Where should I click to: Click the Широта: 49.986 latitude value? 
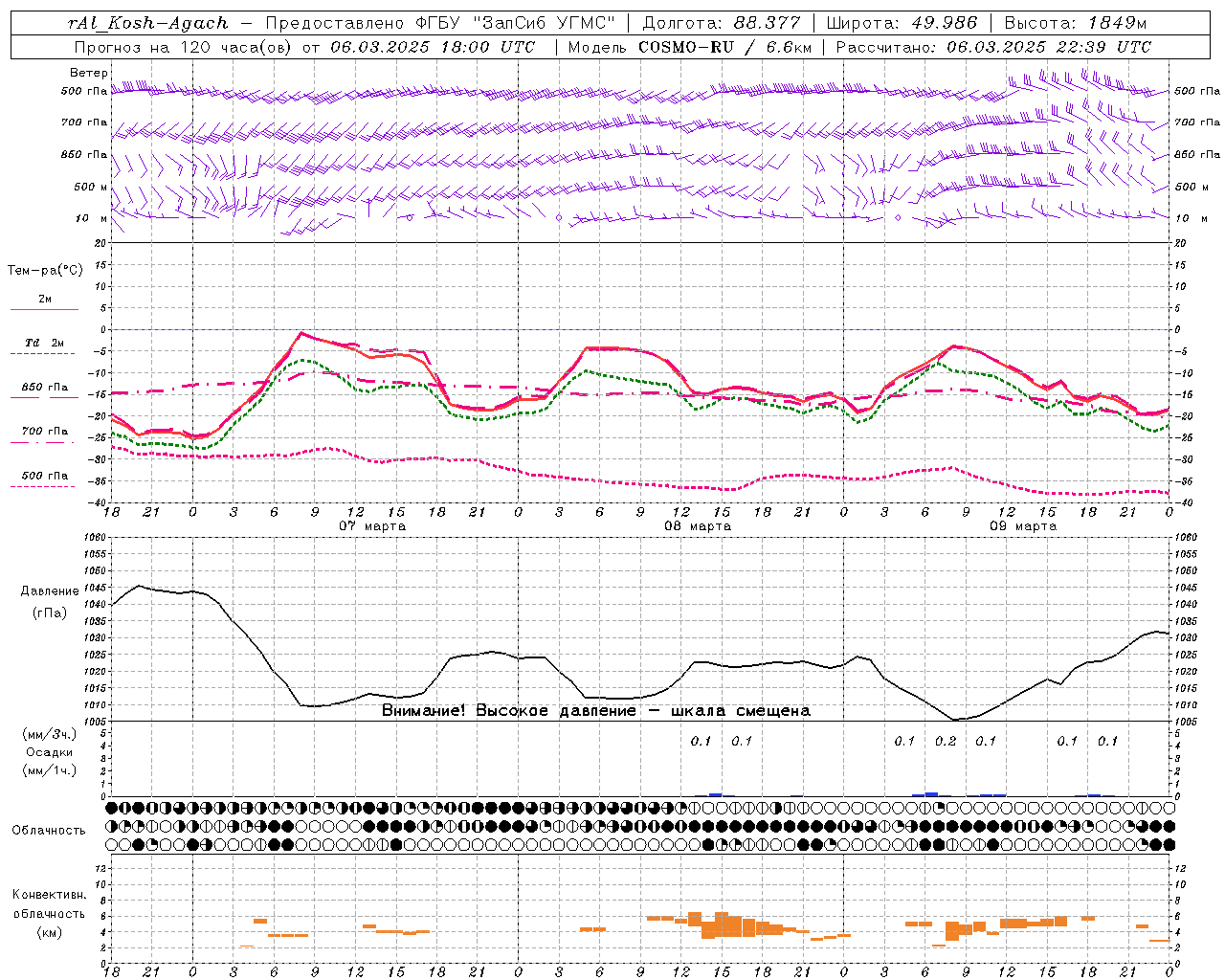pos(902,23)
